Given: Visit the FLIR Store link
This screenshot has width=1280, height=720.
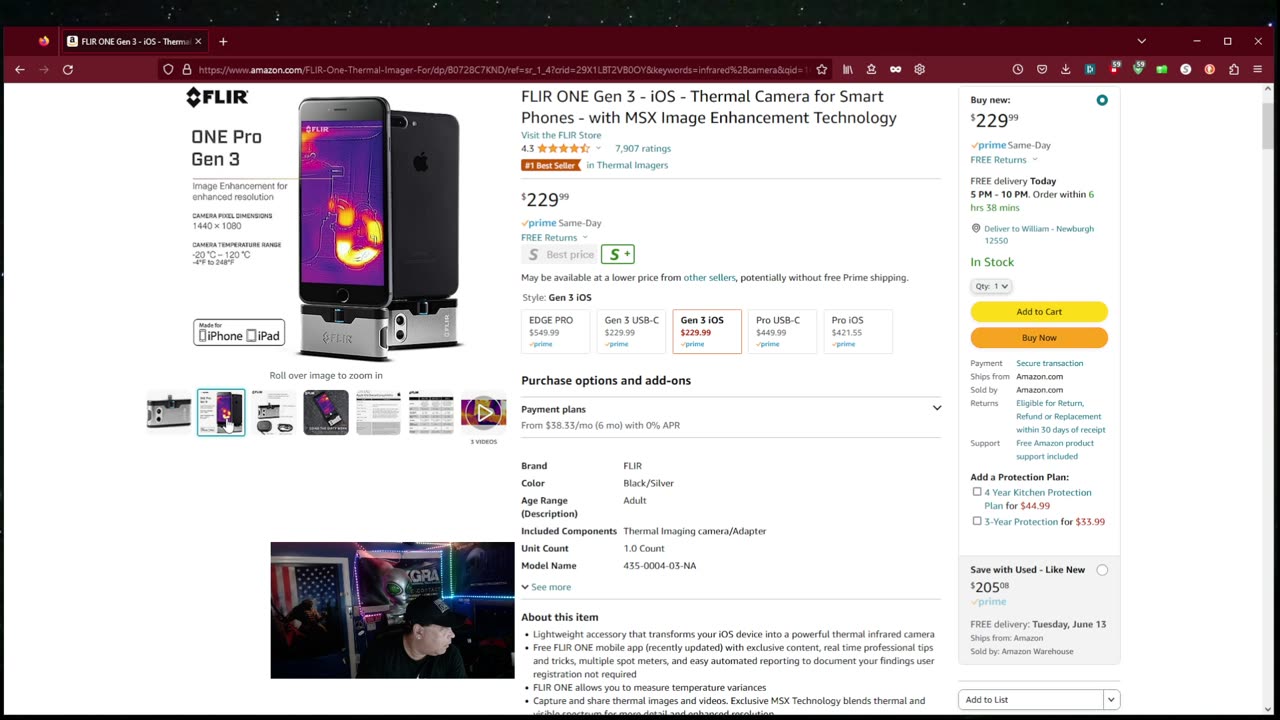Looking at the screenshot, I should 561,135.
